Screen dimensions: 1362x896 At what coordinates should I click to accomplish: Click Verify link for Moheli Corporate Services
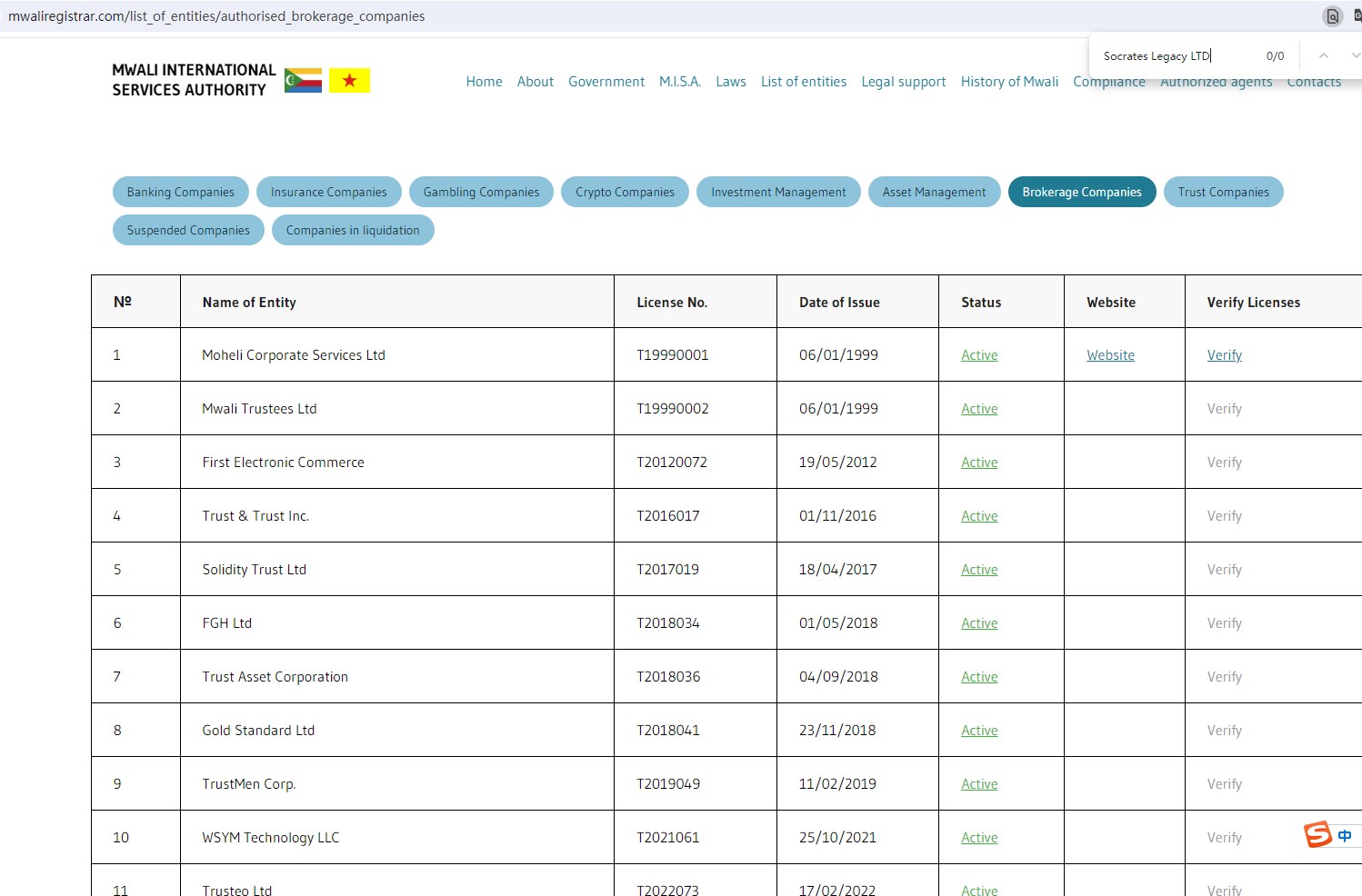pos(1224,355)
